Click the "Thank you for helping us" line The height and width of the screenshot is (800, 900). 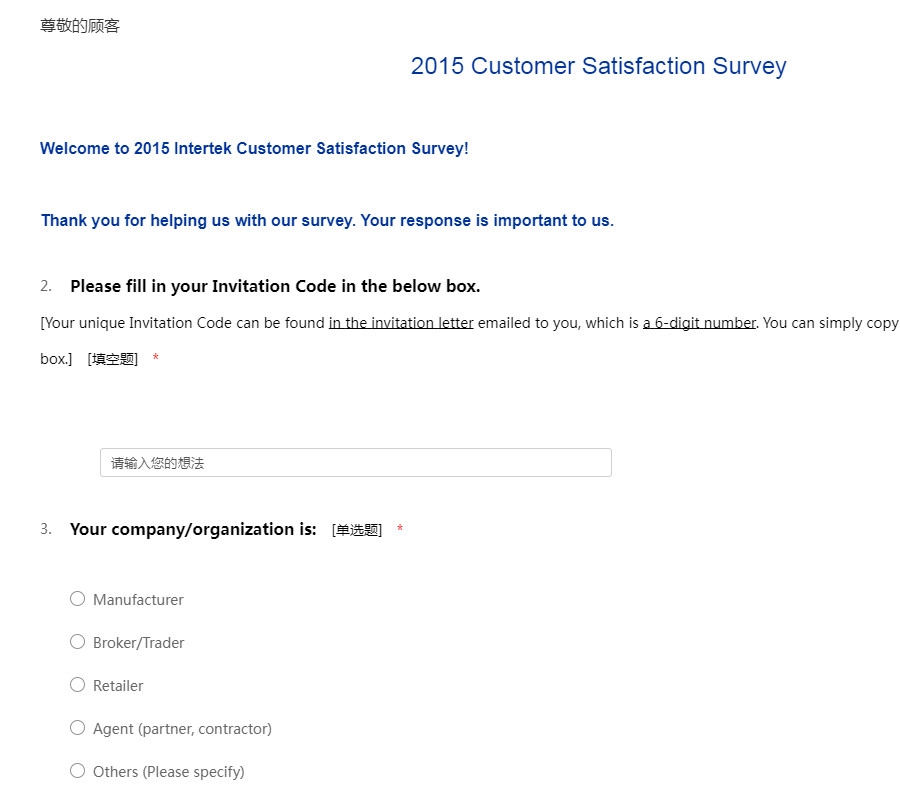click(327, 220)
